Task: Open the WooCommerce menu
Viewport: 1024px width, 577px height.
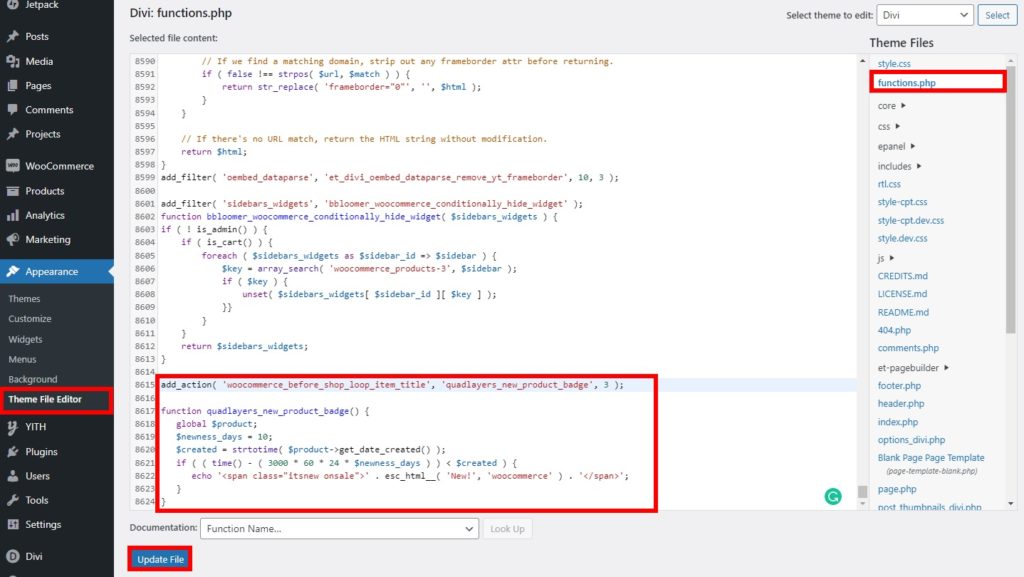Action: (57, 166)
